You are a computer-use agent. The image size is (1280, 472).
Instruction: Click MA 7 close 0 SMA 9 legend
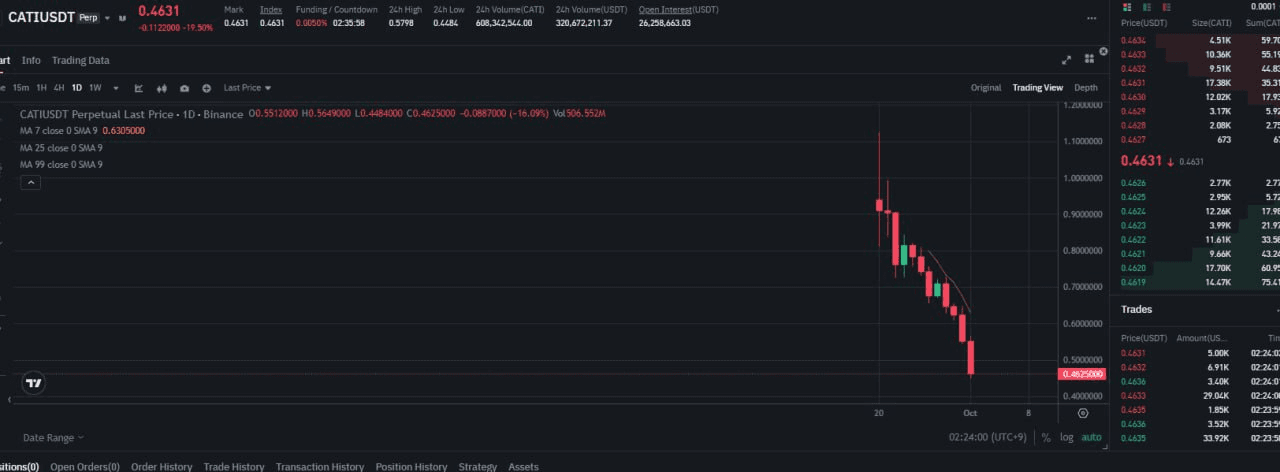pyautogui.click(x=59, y=130)
